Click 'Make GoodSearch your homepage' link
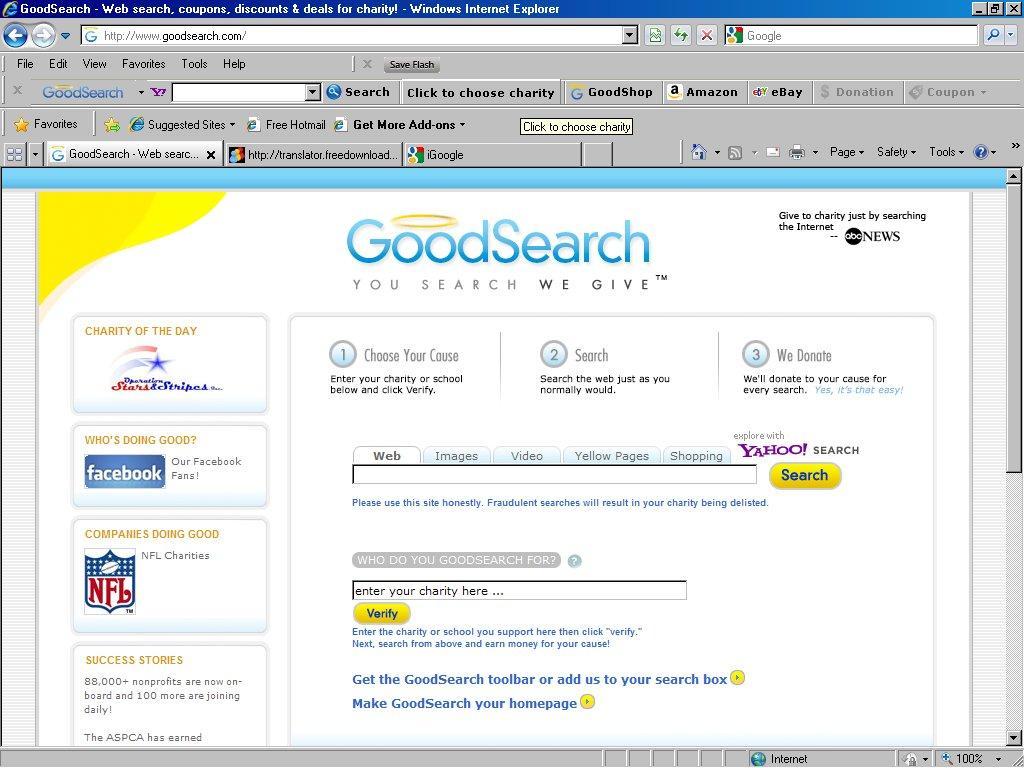The image size is (1024, 768). (x=464, y=703)
